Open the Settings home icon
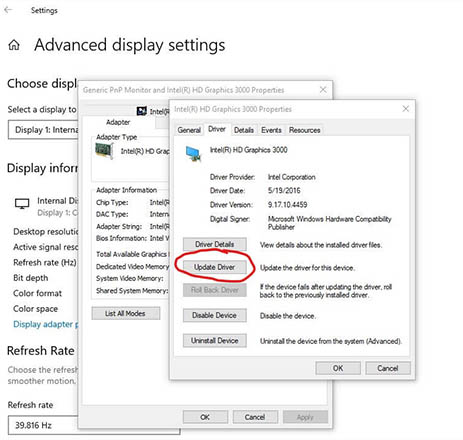 [14, 45]
